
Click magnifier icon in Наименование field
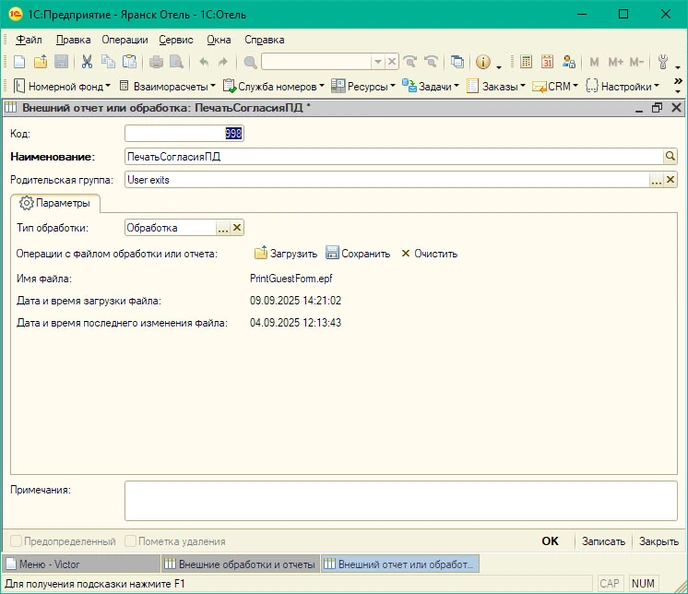[671, 156]
